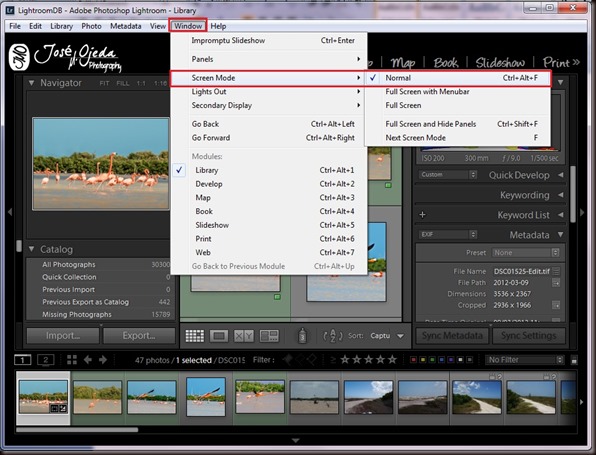The image size is (596, 455).
Task: Filter by green color label swatch
Action: (432, 360)
